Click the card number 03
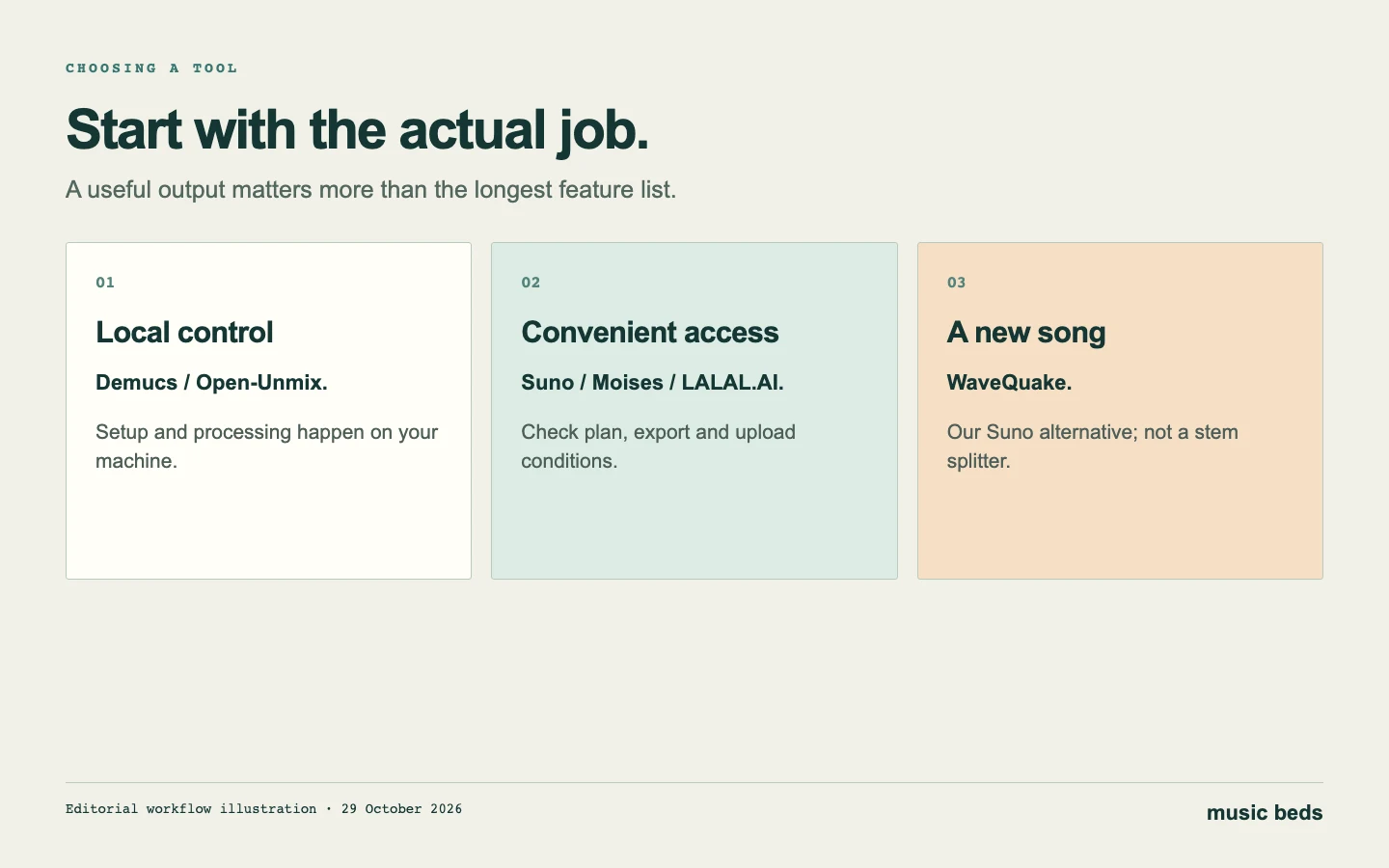 (956, 283)
